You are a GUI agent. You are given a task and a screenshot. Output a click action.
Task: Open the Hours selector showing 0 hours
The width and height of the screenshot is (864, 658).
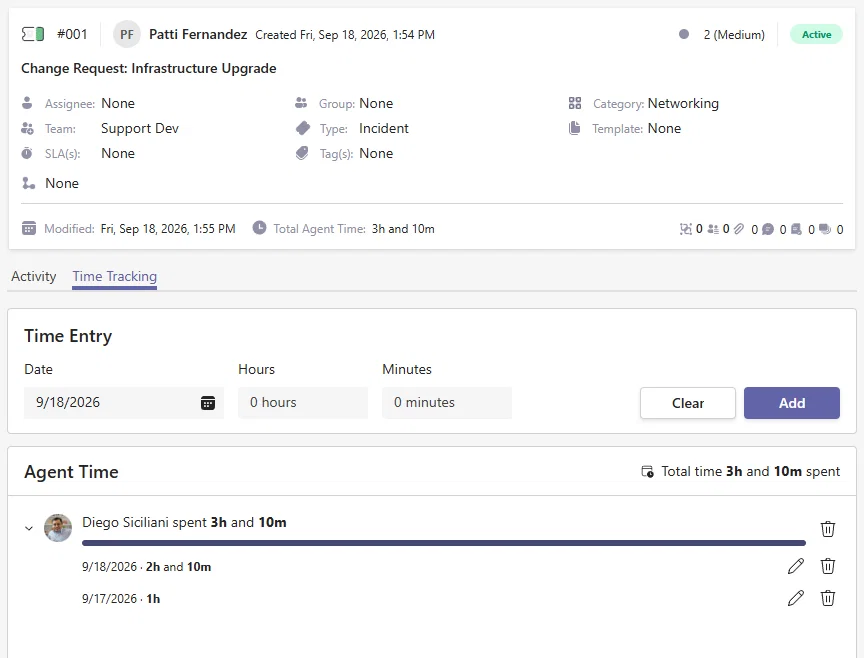point(303,403)
